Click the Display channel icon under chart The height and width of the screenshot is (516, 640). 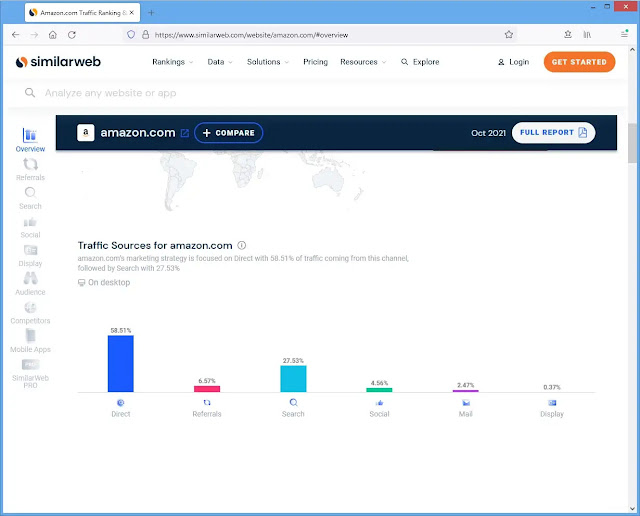pyautogui.click(x=552, y=403)
